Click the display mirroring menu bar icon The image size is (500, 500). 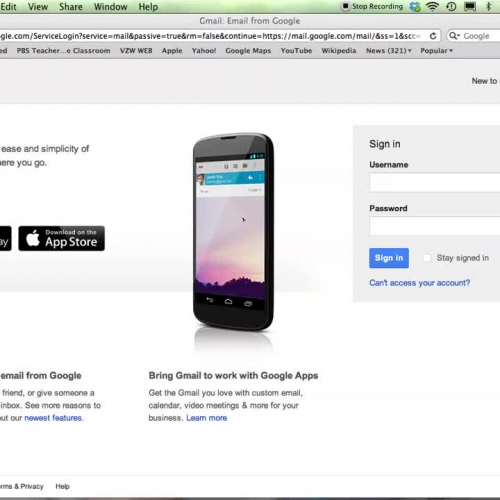pos(470,6)
